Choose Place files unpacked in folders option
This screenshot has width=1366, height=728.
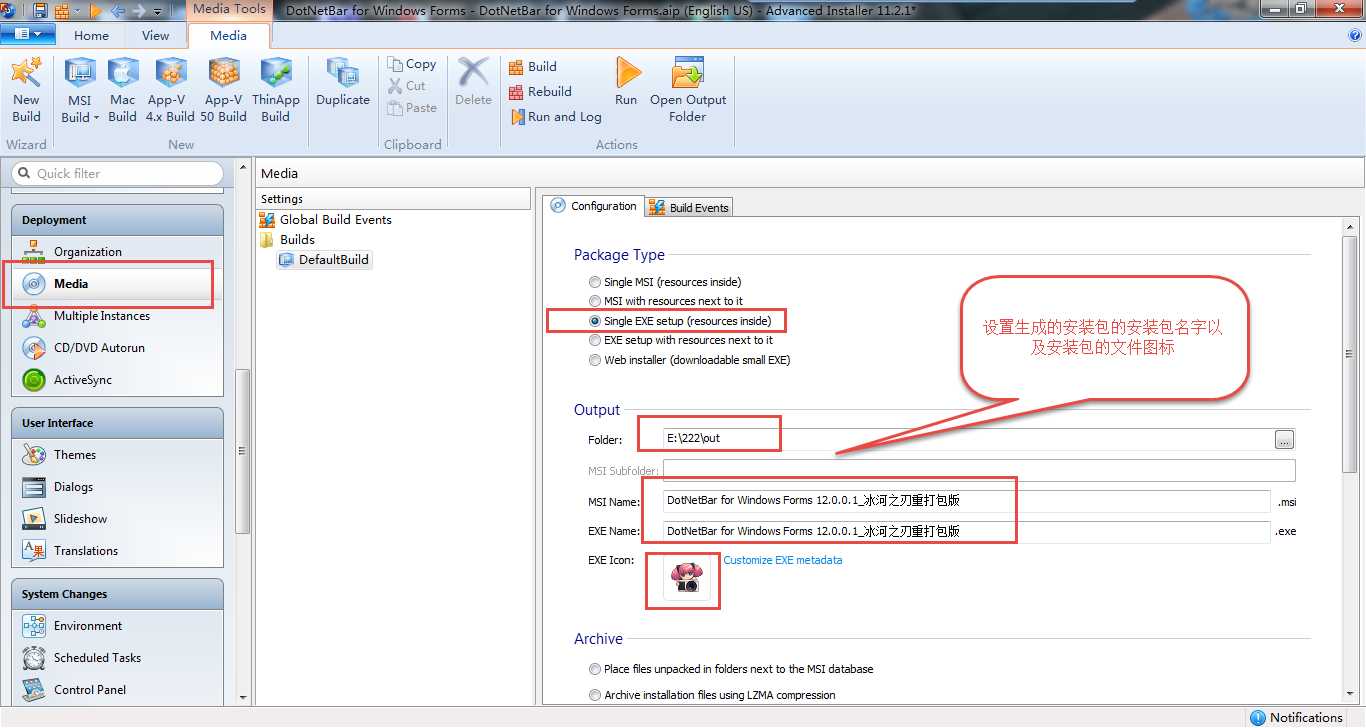pos(731,669)
